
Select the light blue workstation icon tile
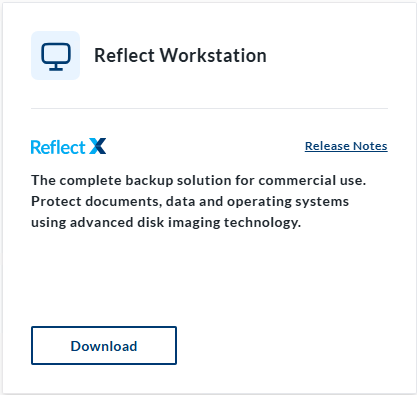(56, 56)
